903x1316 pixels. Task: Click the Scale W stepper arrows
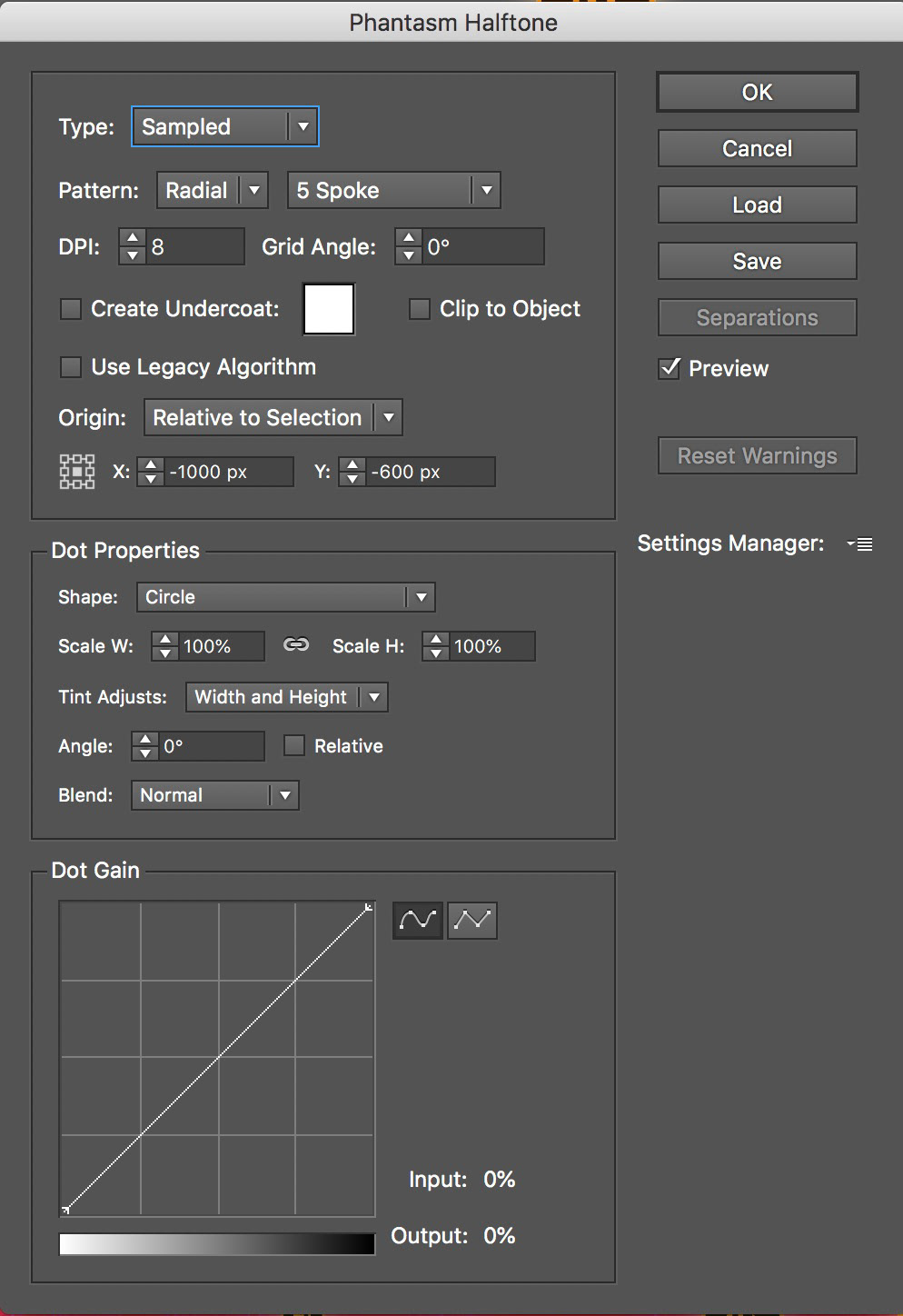pos(165,646)
